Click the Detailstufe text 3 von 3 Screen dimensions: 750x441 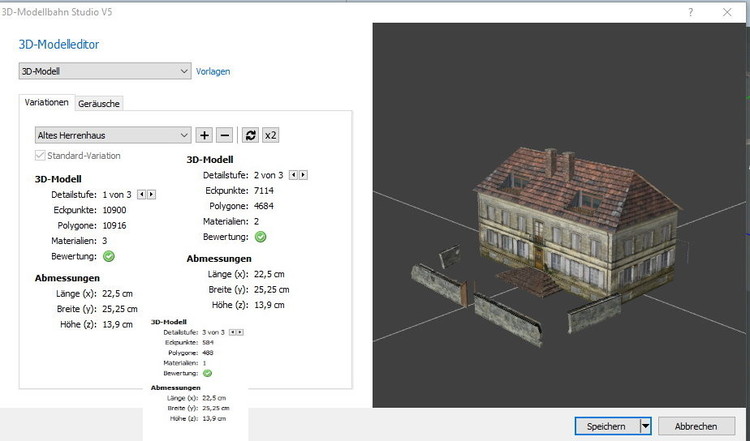tap(213, 332)
